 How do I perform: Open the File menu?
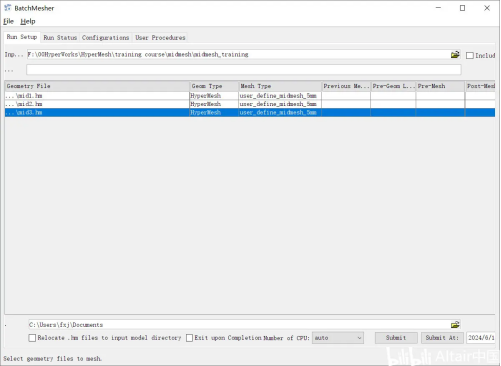pyautogui.click(x=8, y=21)
